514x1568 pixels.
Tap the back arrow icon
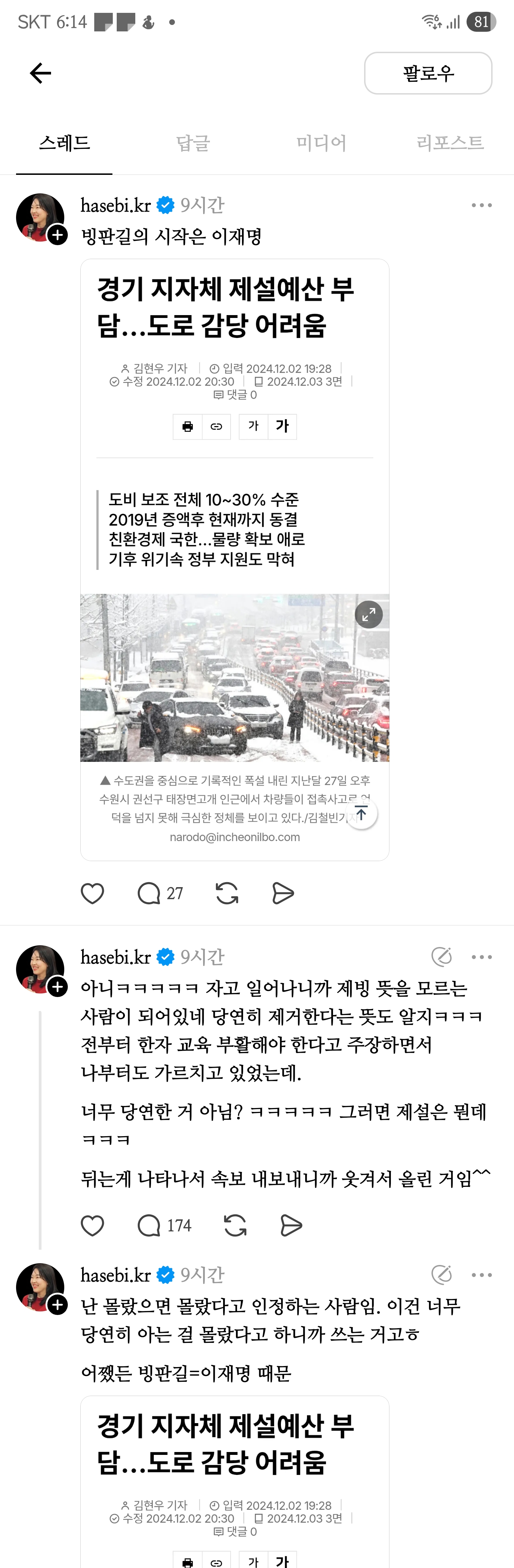(40, 73)
